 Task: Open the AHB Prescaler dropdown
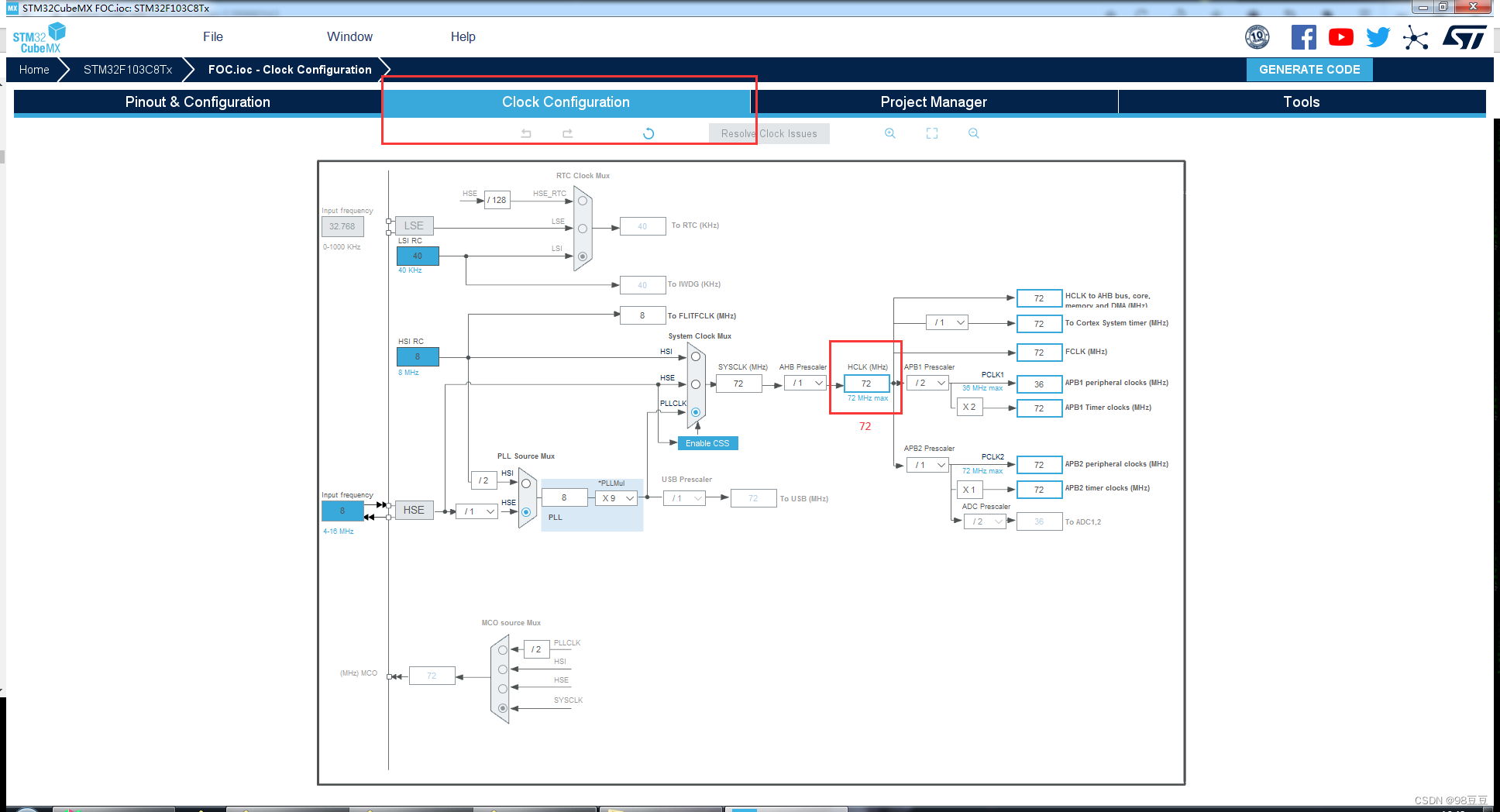pos(806,383)
